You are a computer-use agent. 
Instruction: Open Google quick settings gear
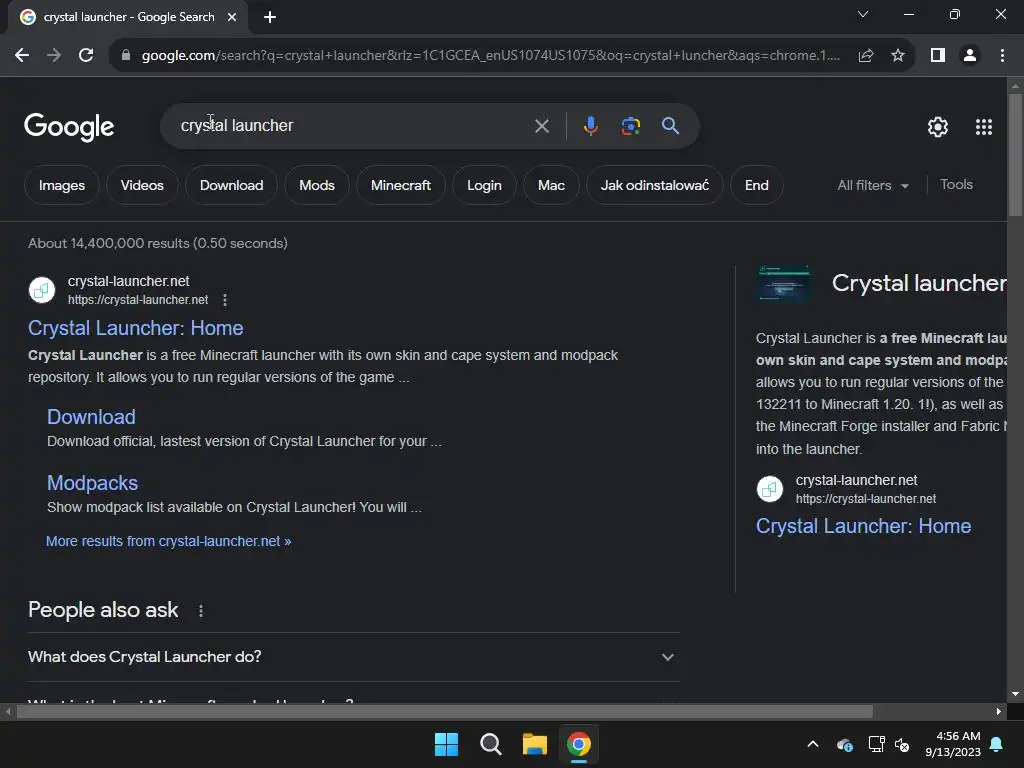point(938,127)
